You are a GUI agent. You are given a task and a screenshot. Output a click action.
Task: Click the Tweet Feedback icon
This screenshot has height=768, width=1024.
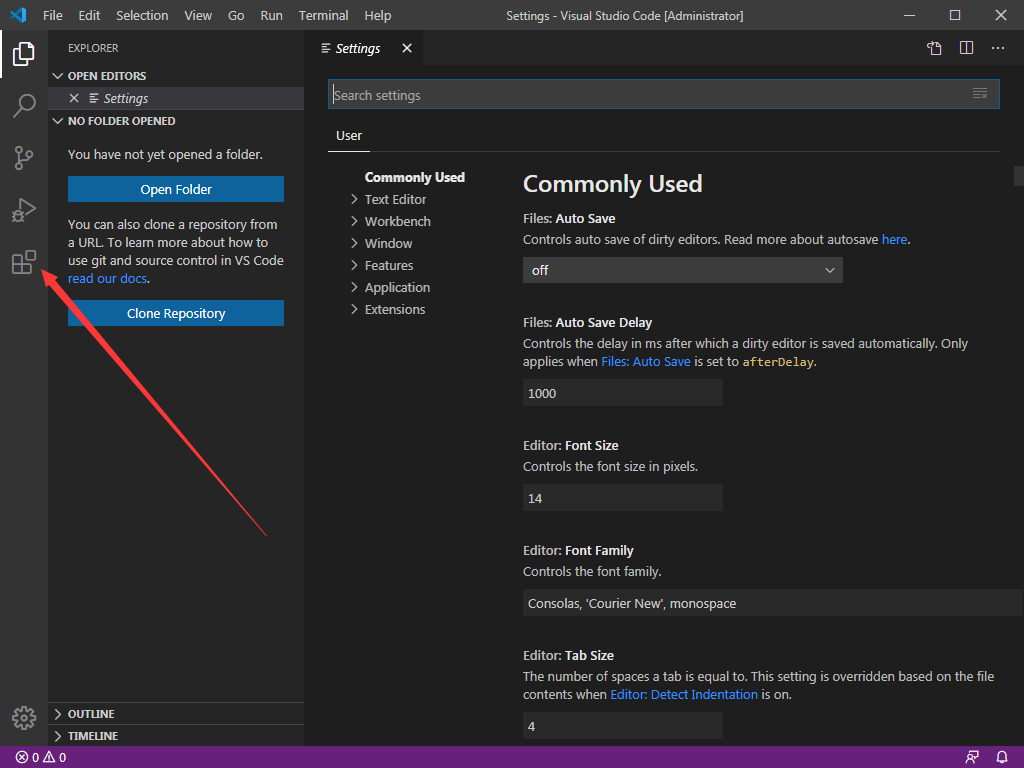coord(971,757)
